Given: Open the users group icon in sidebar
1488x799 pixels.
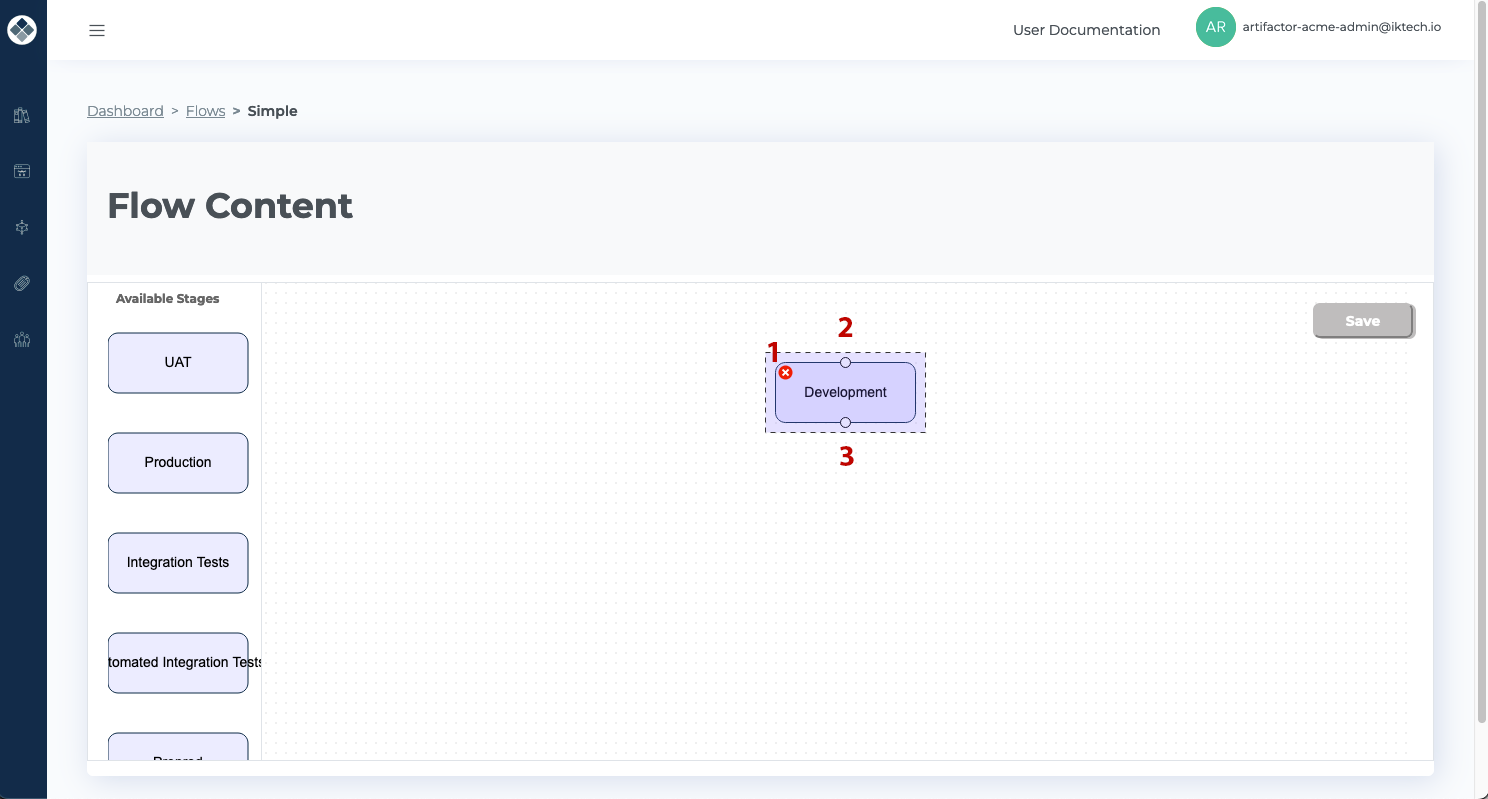Looking at the screenshot, I should 22,340.
